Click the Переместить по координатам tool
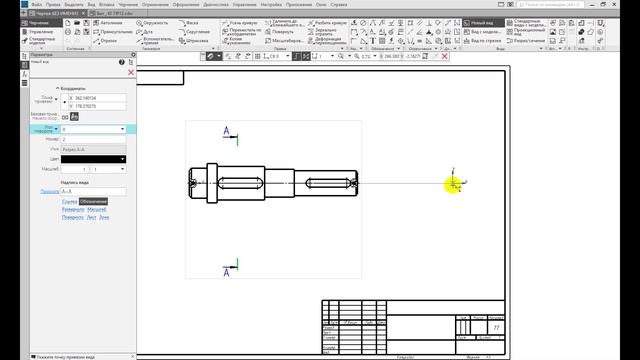 coord(242,31)
